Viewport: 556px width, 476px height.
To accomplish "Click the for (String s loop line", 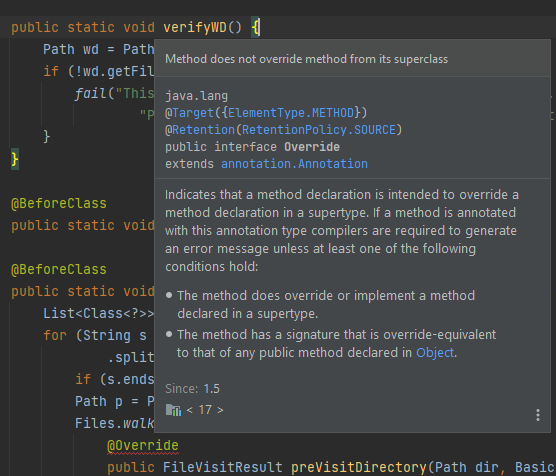I will tap(95, 336).
